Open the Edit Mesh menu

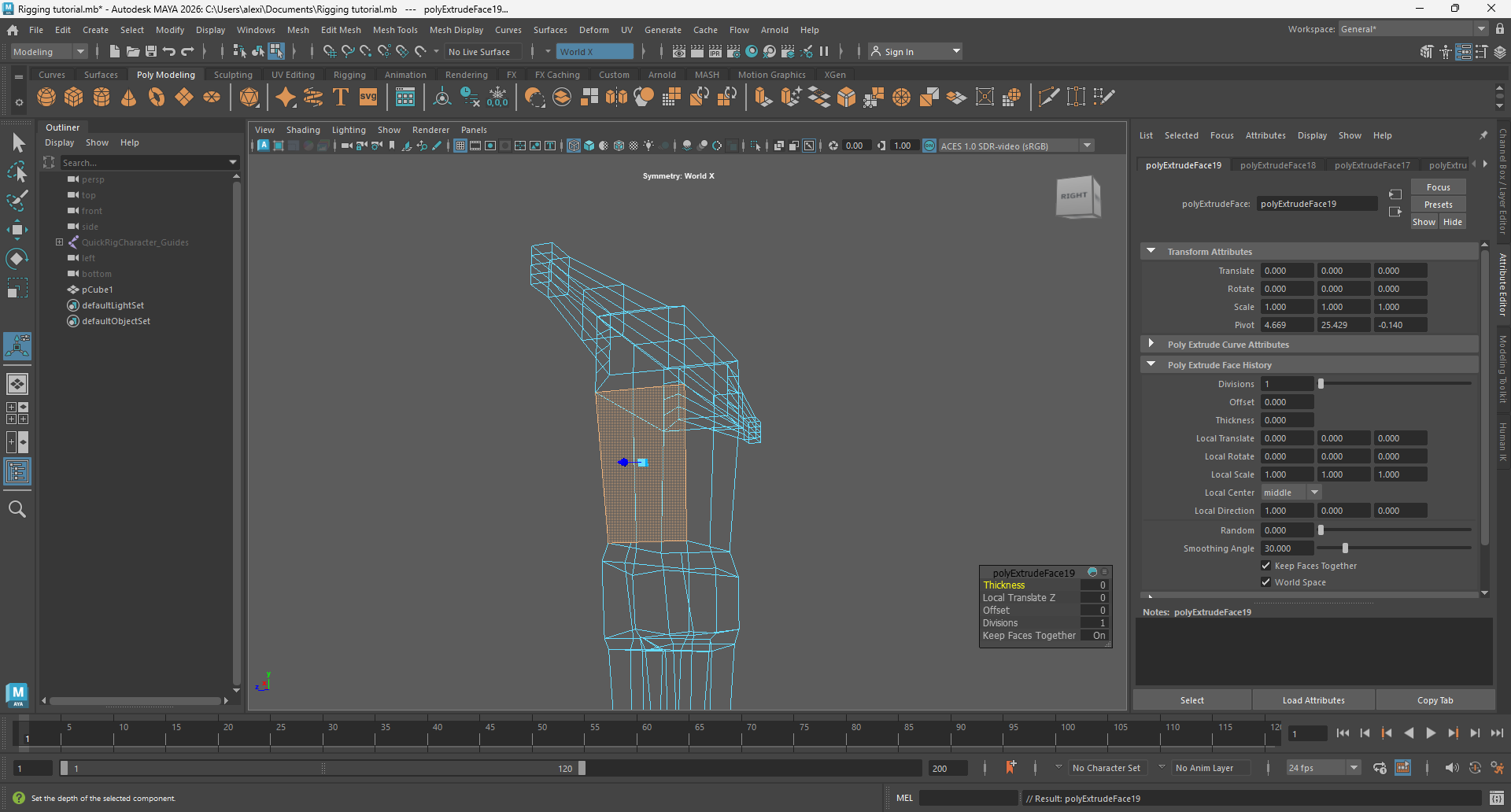click(341, 30)
